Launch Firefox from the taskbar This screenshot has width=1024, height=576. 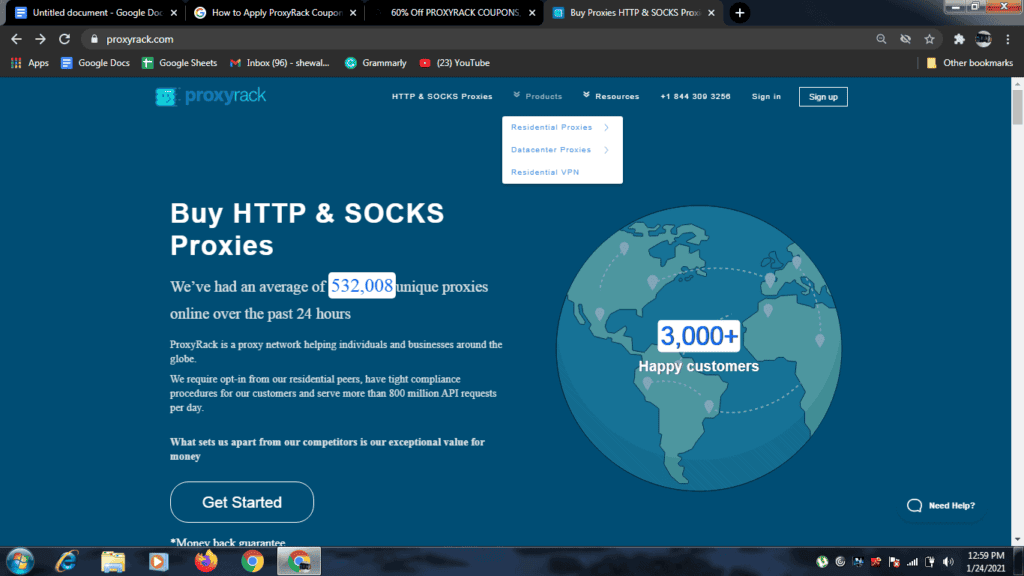pos(206,562)
